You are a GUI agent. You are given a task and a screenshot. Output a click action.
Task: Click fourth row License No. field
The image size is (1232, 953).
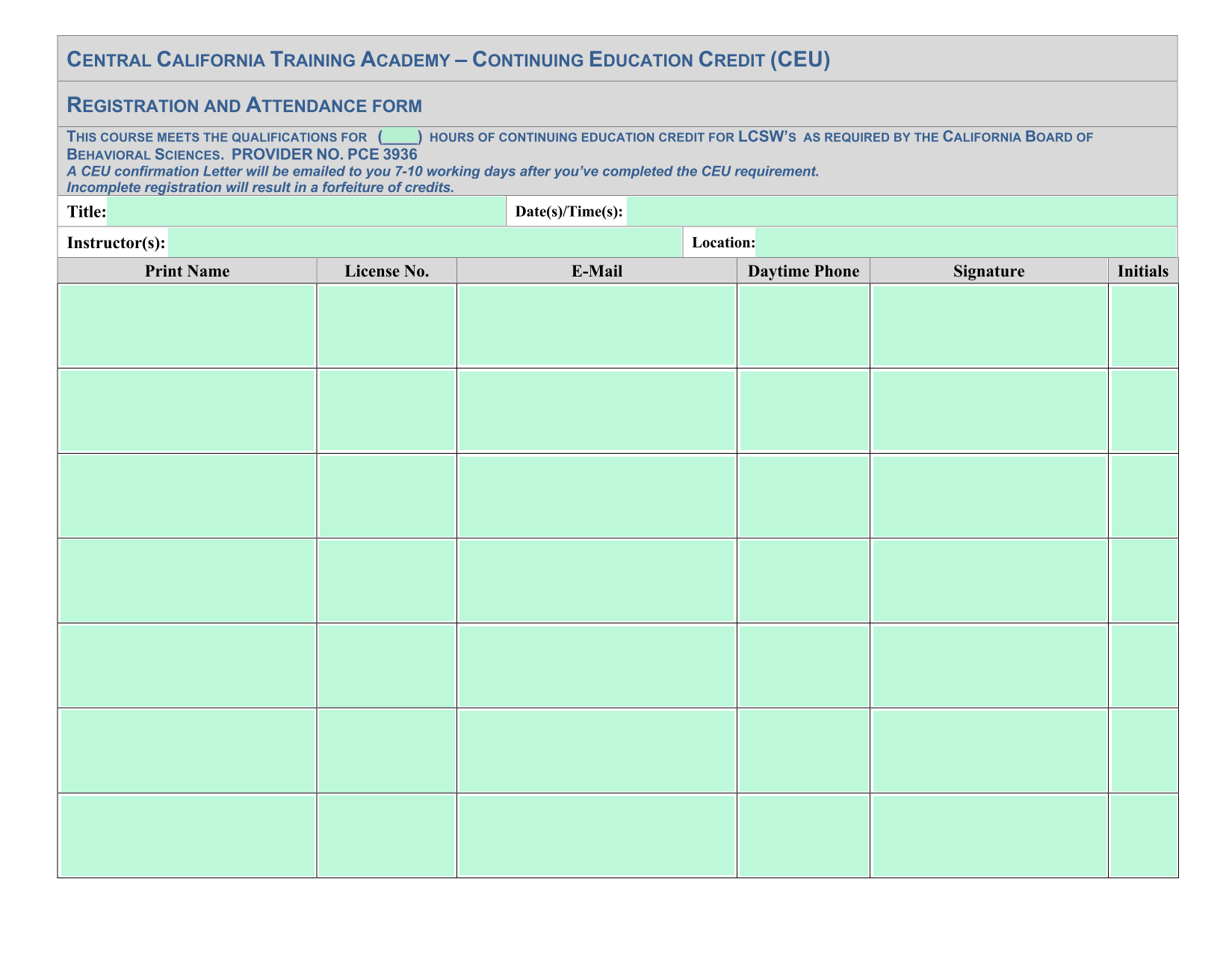tap(387, 581)
